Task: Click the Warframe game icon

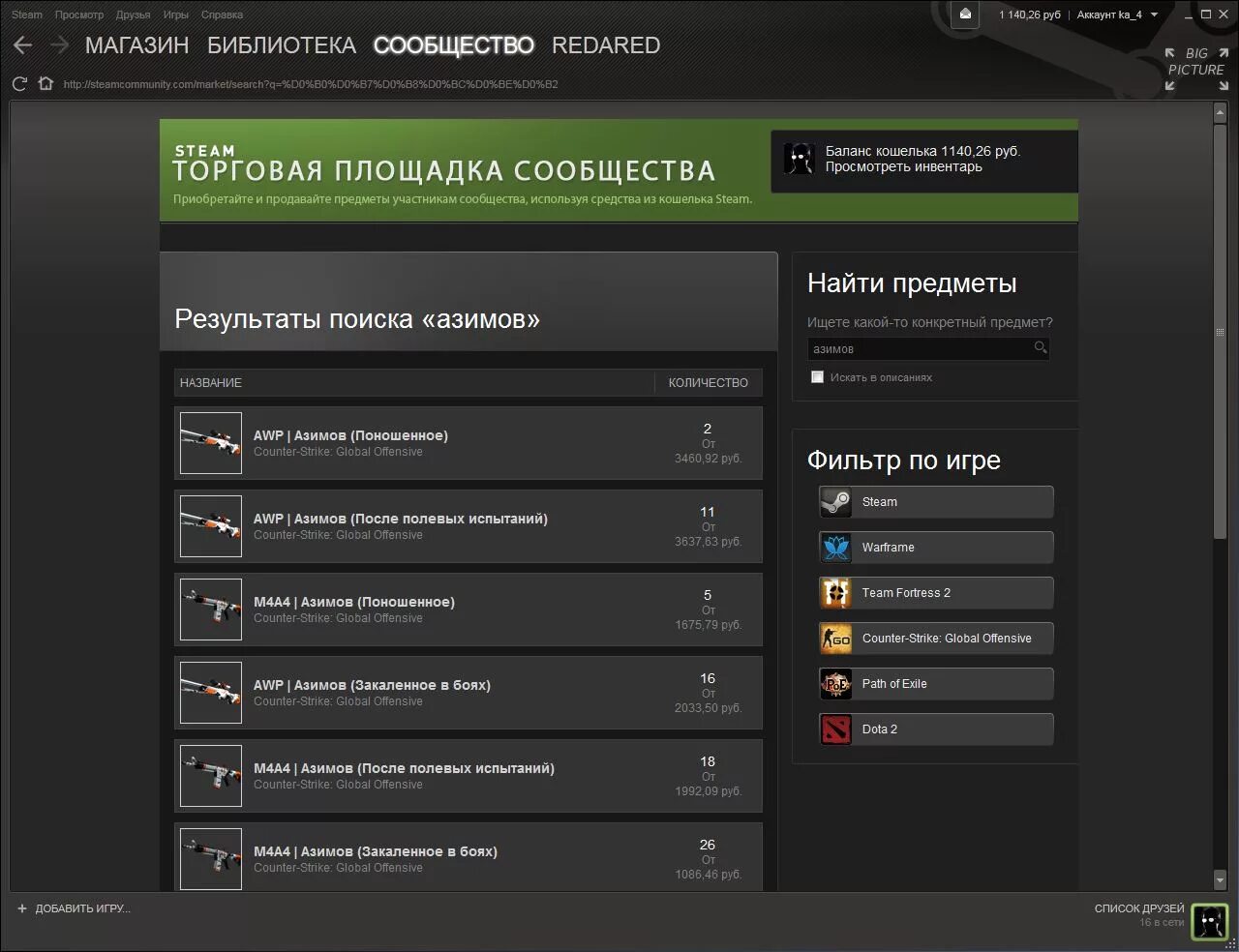Action: [x=836, y=548]
